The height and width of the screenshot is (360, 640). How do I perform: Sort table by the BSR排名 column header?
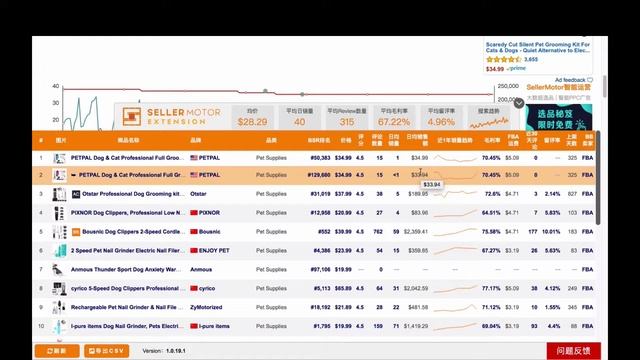pos(319,140)
